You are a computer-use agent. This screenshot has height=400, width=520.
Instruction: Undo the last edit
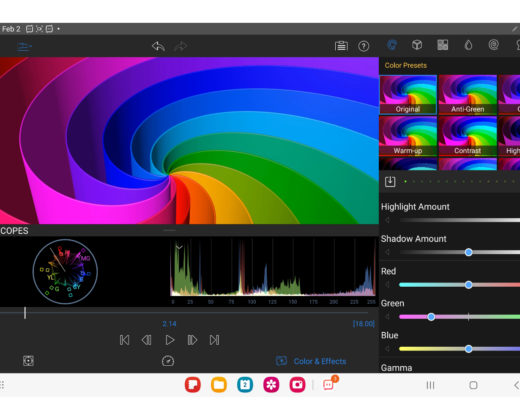[x=158, y=46]
